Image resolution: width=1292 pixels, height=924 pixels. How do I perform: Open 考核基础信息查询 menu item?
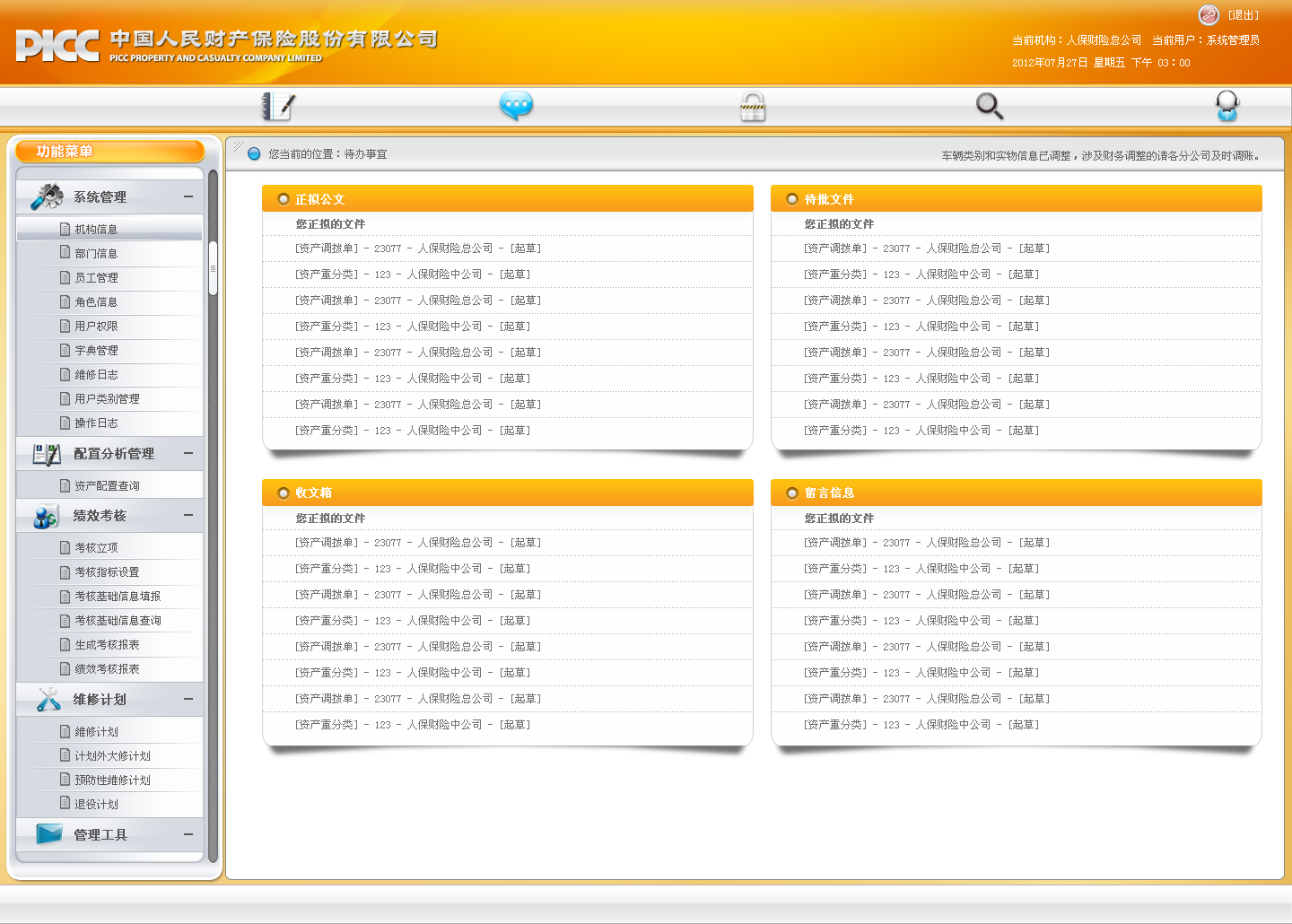[x=118, y=621]
